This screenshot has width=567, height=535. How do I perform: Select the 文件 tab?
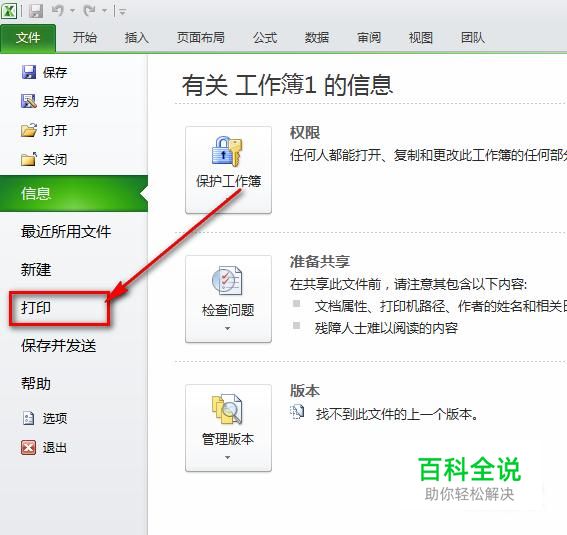[x=28, y=38]
